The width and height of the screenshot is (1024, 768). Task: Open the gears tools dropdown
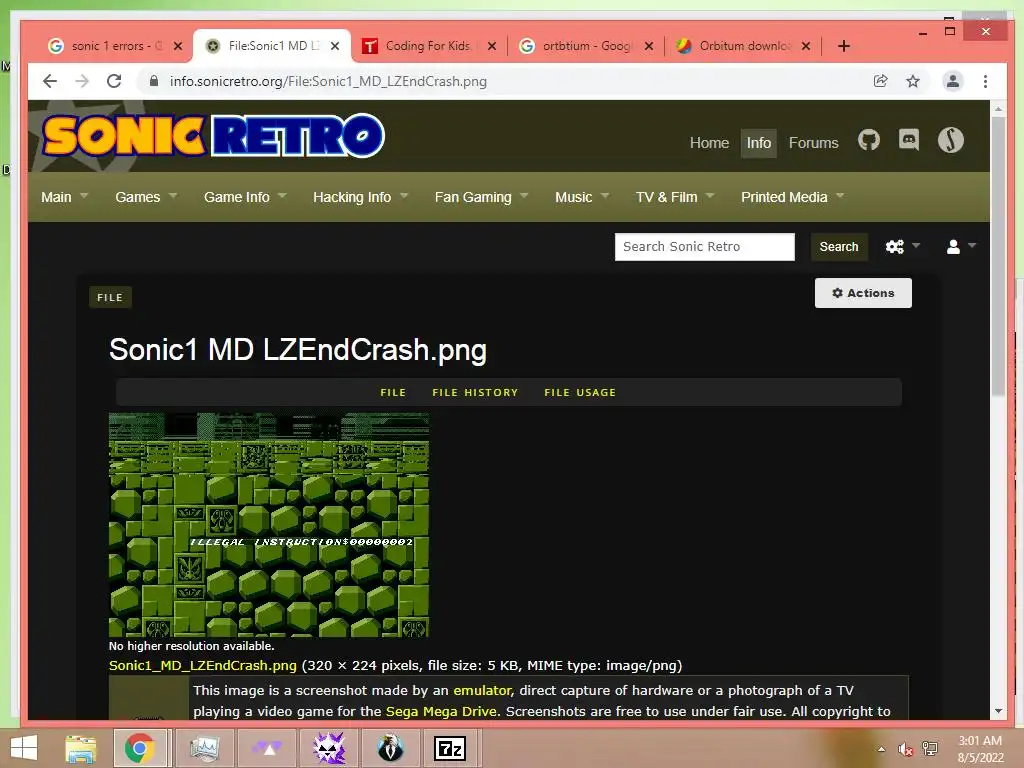coord(903,246)
